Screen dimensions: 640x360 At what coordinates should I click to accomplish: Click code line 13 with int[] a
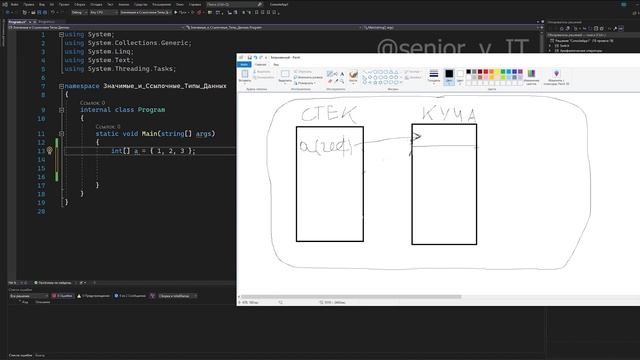[153, 151]
